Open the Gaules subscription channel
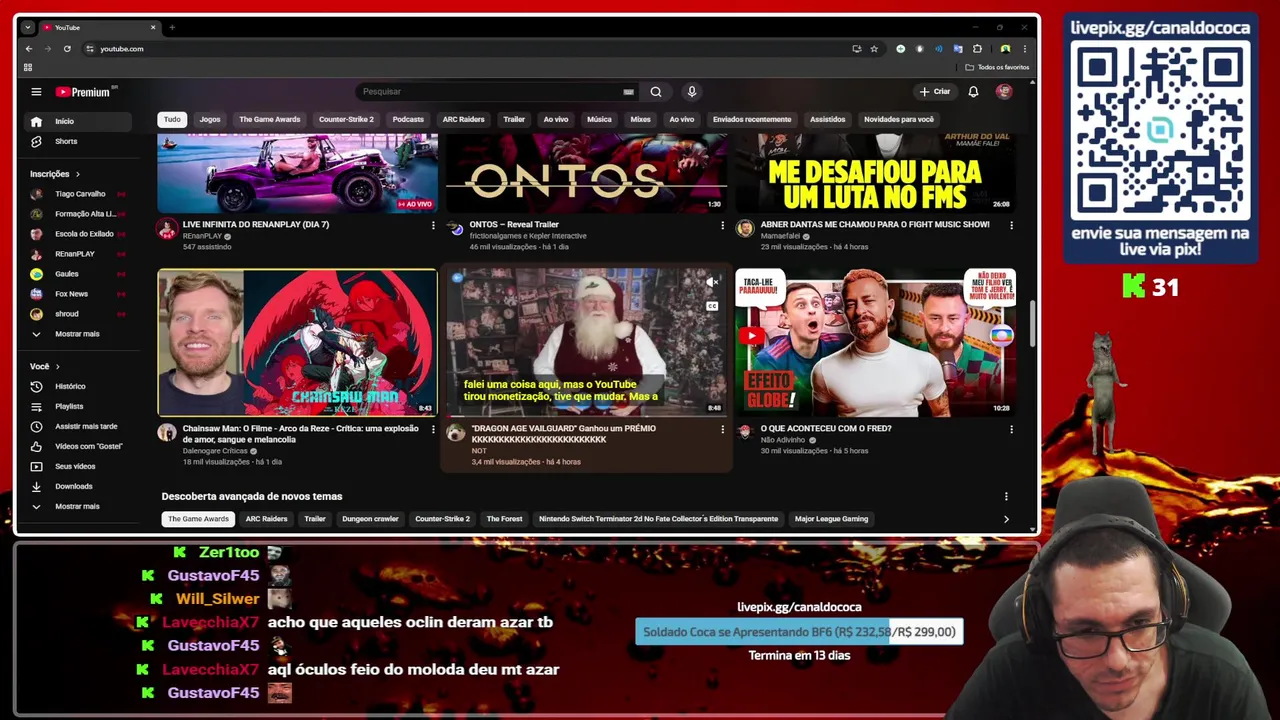The image size is (1280, 720). pyautogui.click(x=78, y=274)
